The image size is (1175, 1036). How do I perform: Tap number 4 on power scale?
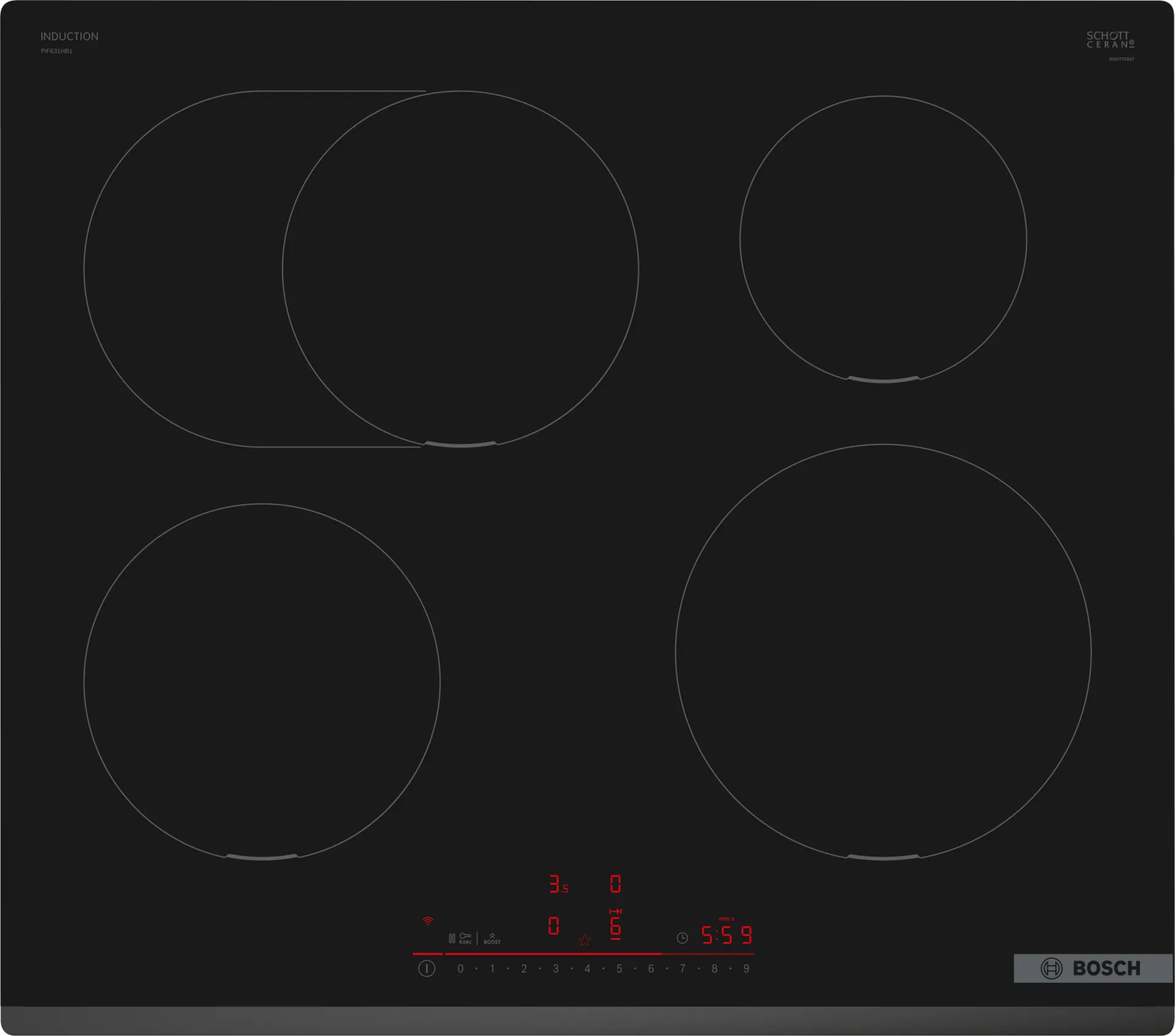[x=587, y=969]
